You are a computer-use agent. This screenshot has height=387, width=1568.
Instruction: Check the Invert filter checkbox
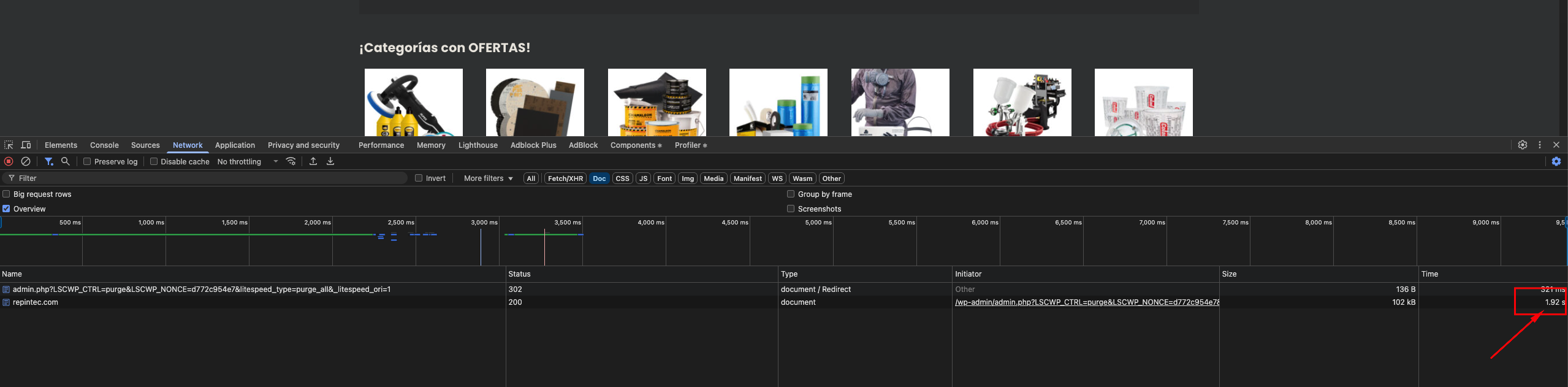coord(419,178)
